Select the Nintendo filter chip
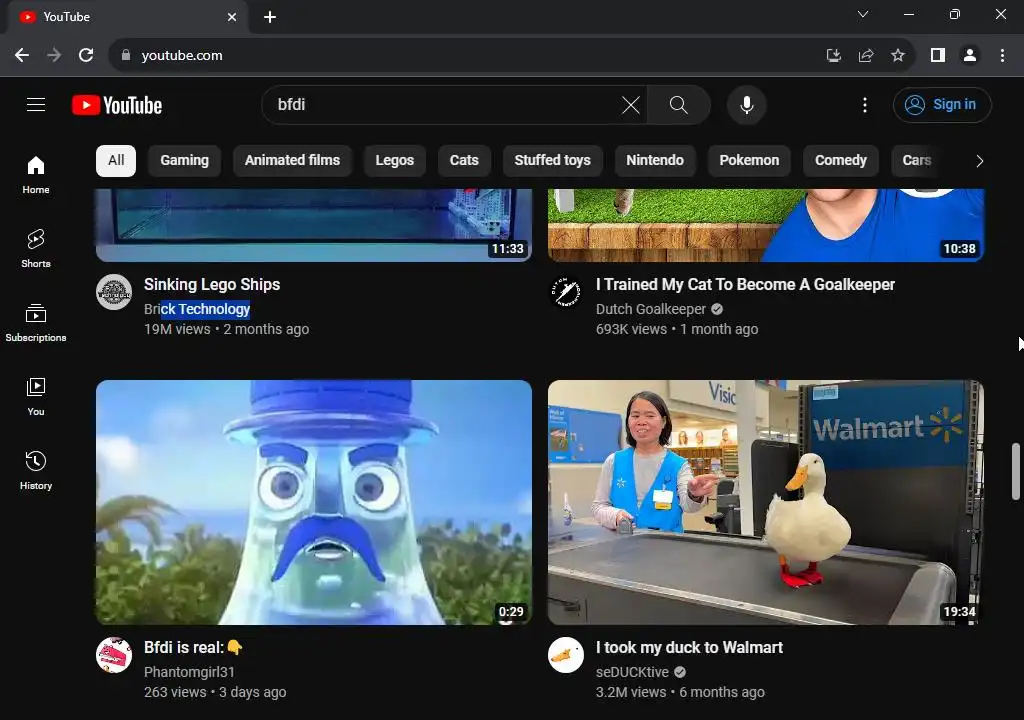1024x720 pixels. (x=655, y=161)
